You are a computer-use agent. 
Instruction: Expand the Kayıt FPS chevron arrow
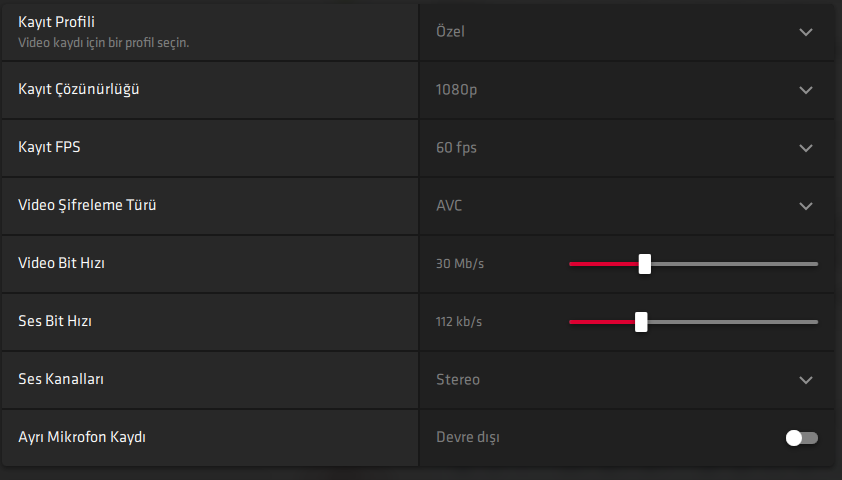pos(806,148)
